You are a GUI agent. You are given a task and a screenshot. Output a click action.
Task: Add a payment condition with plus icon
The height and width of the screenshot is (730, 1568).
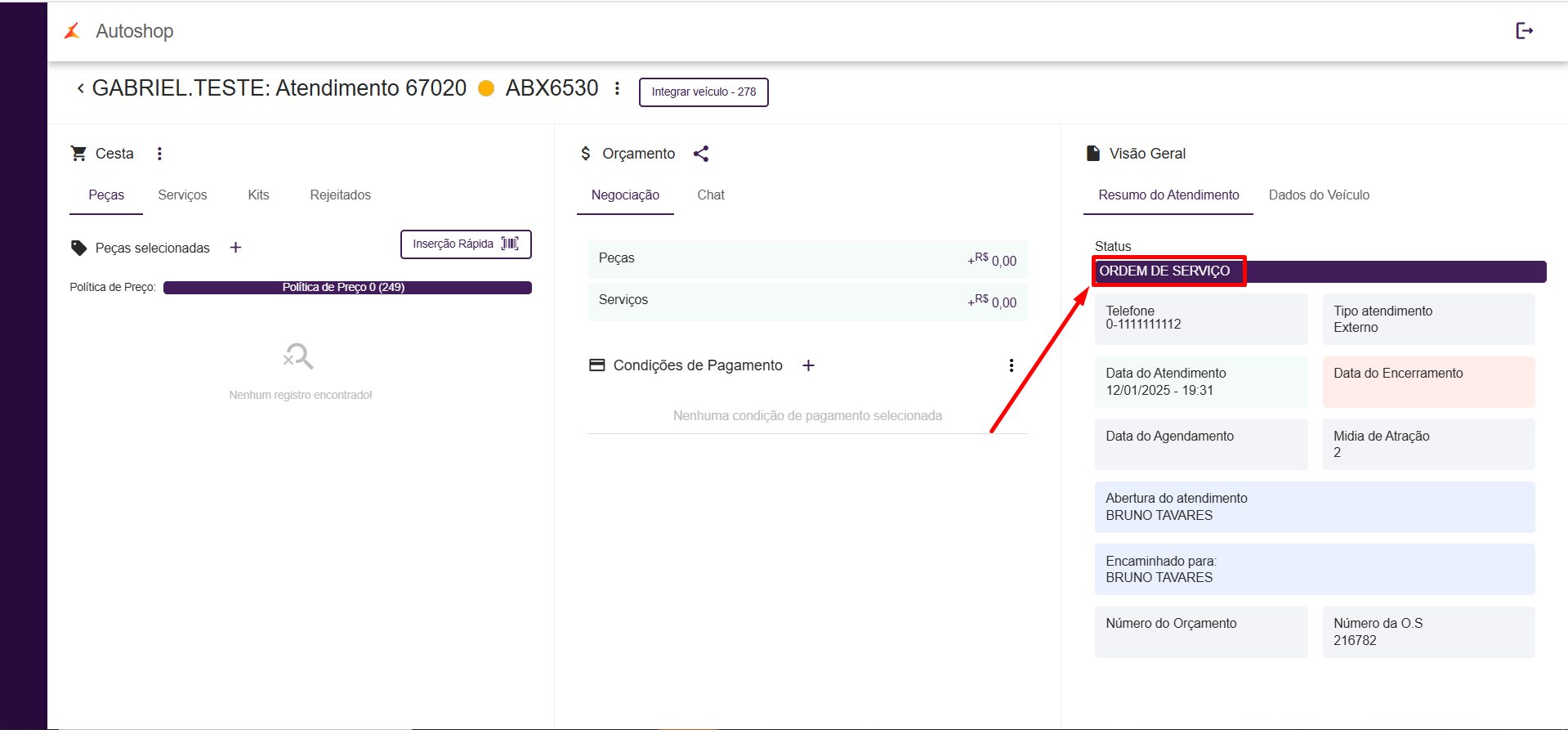pyautogui.click(x=808, y=365)
